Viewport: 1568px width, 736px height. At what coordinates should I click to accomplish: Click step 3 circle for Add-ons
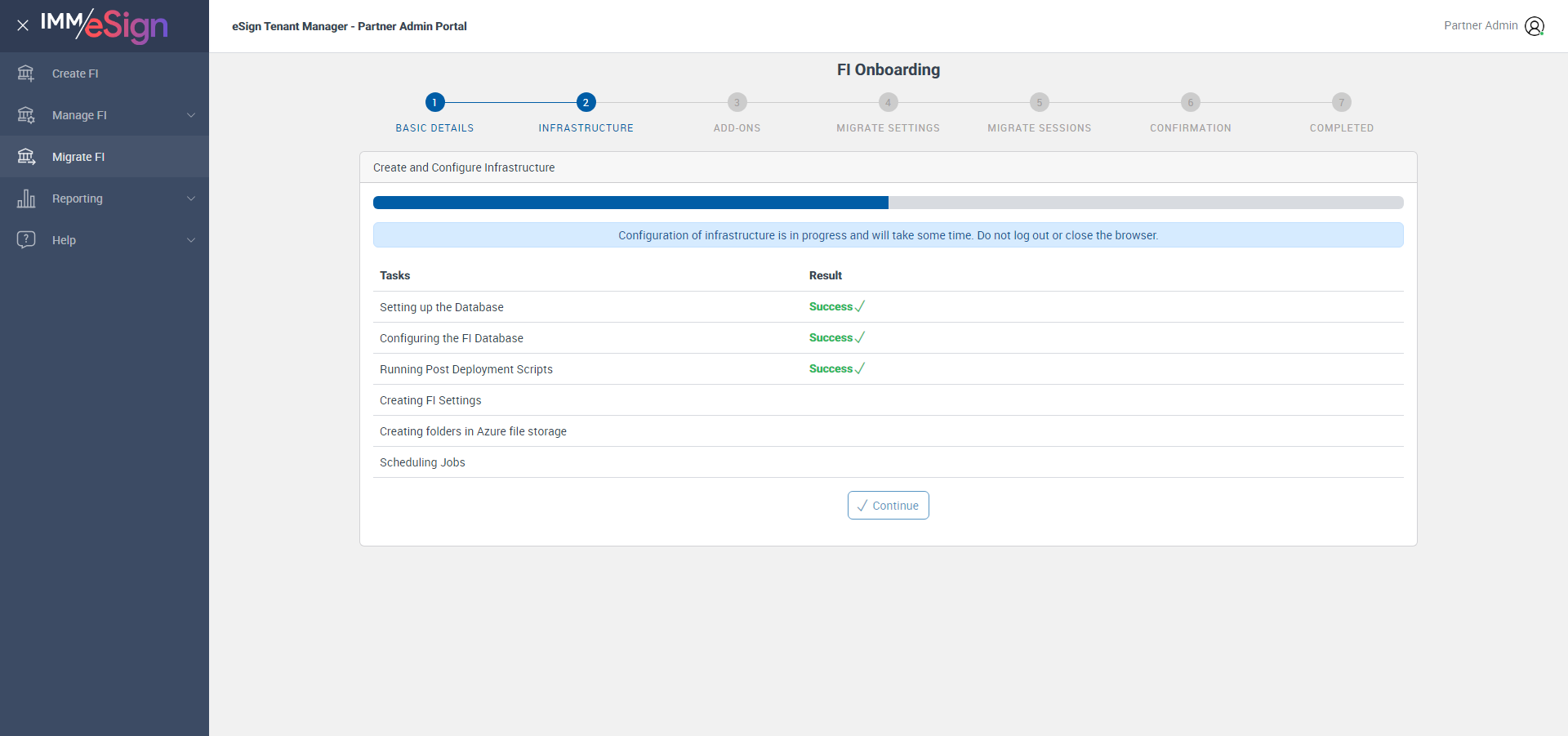[x=737, y=102]
